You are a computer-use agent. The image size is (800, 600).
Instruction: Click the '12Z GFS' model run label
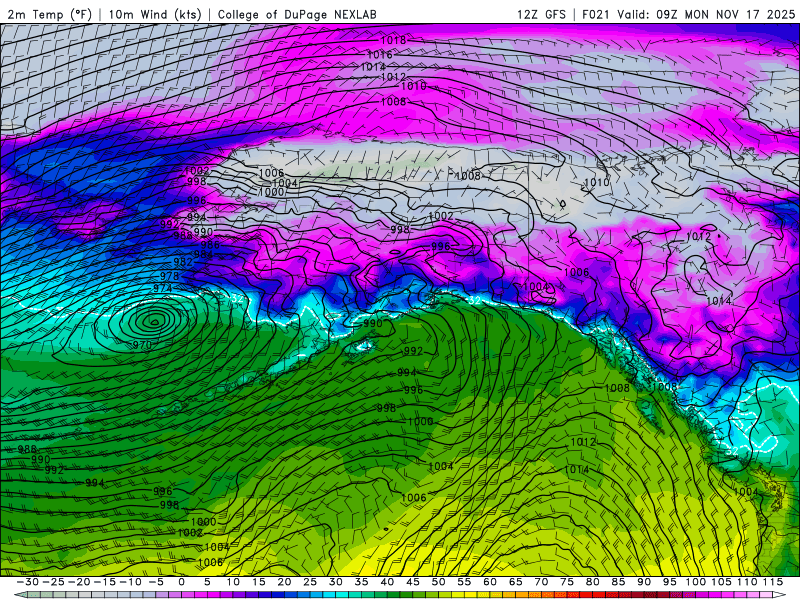[x=541, y=15]
